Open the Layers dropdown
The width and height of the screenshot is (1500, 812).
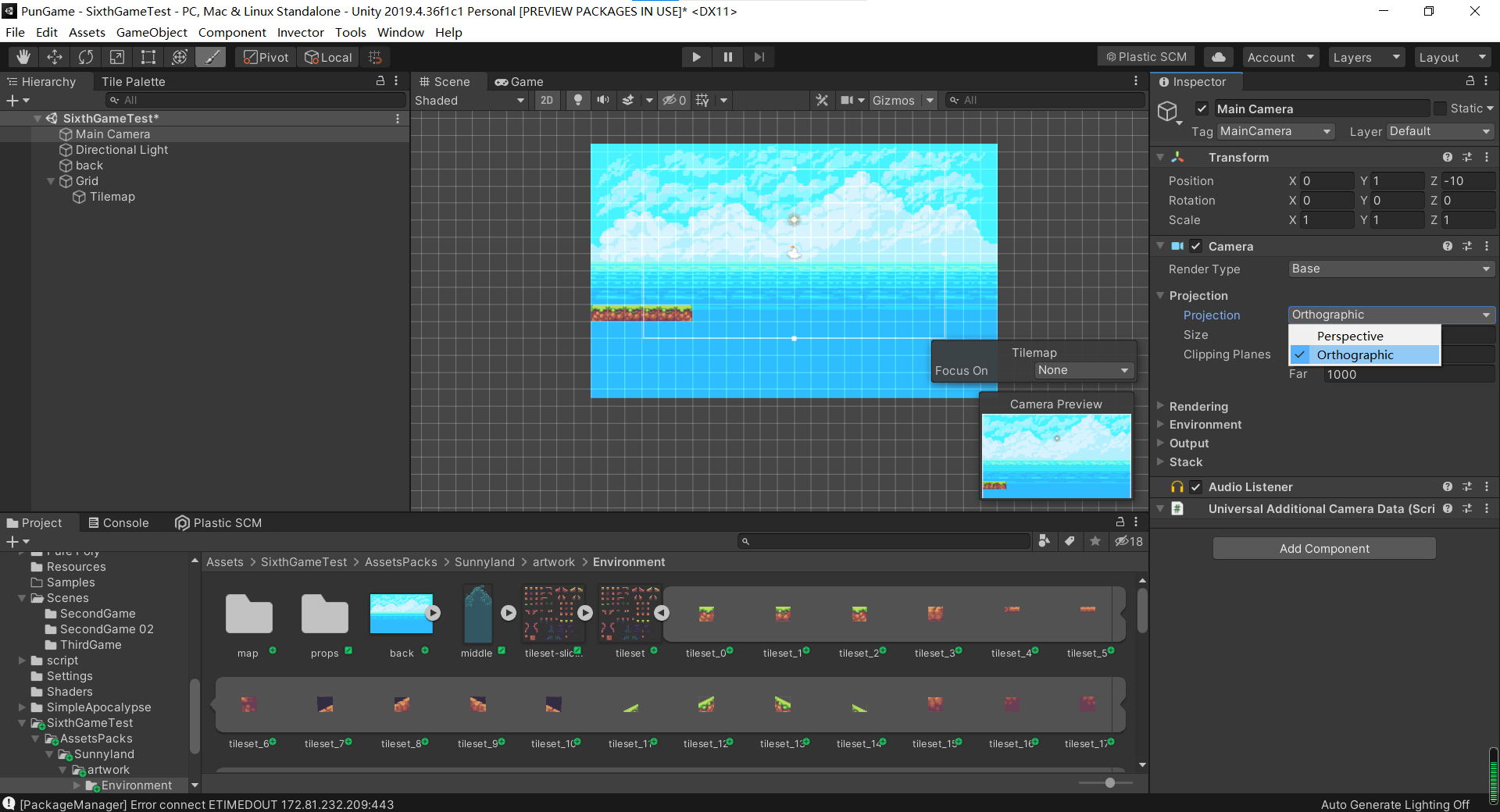1366,57
